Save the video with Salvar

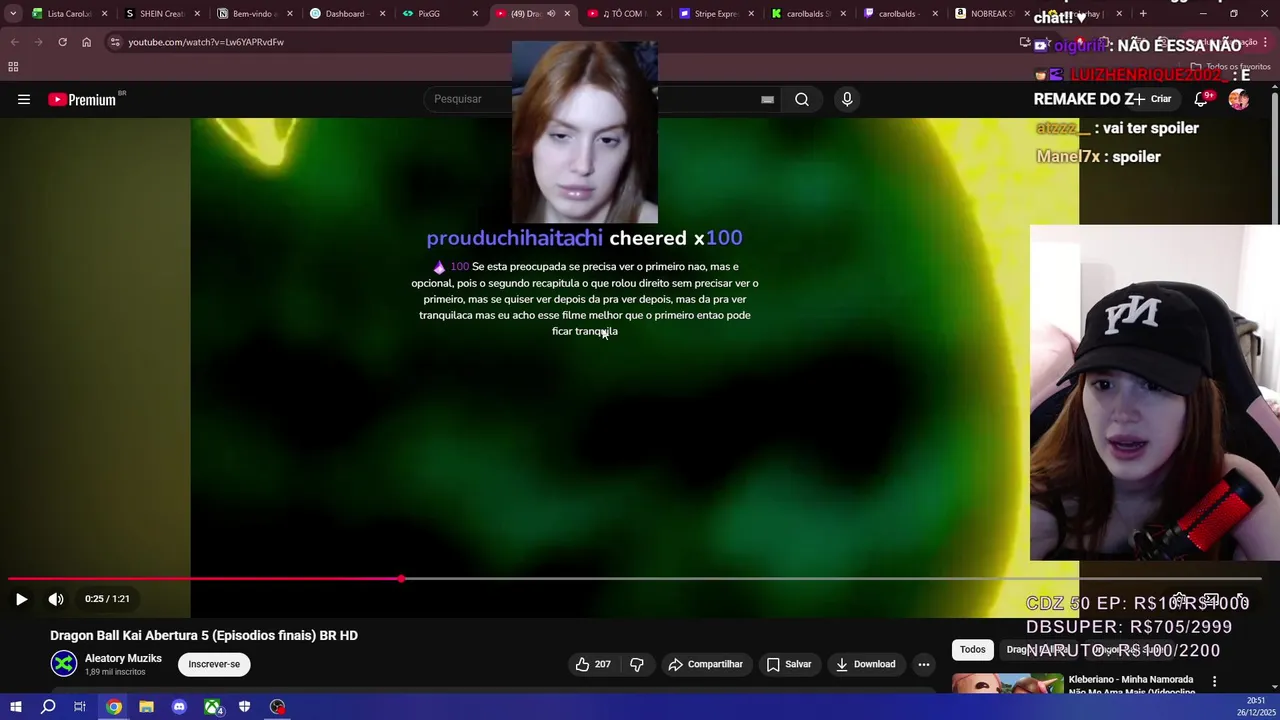[789, 664]
